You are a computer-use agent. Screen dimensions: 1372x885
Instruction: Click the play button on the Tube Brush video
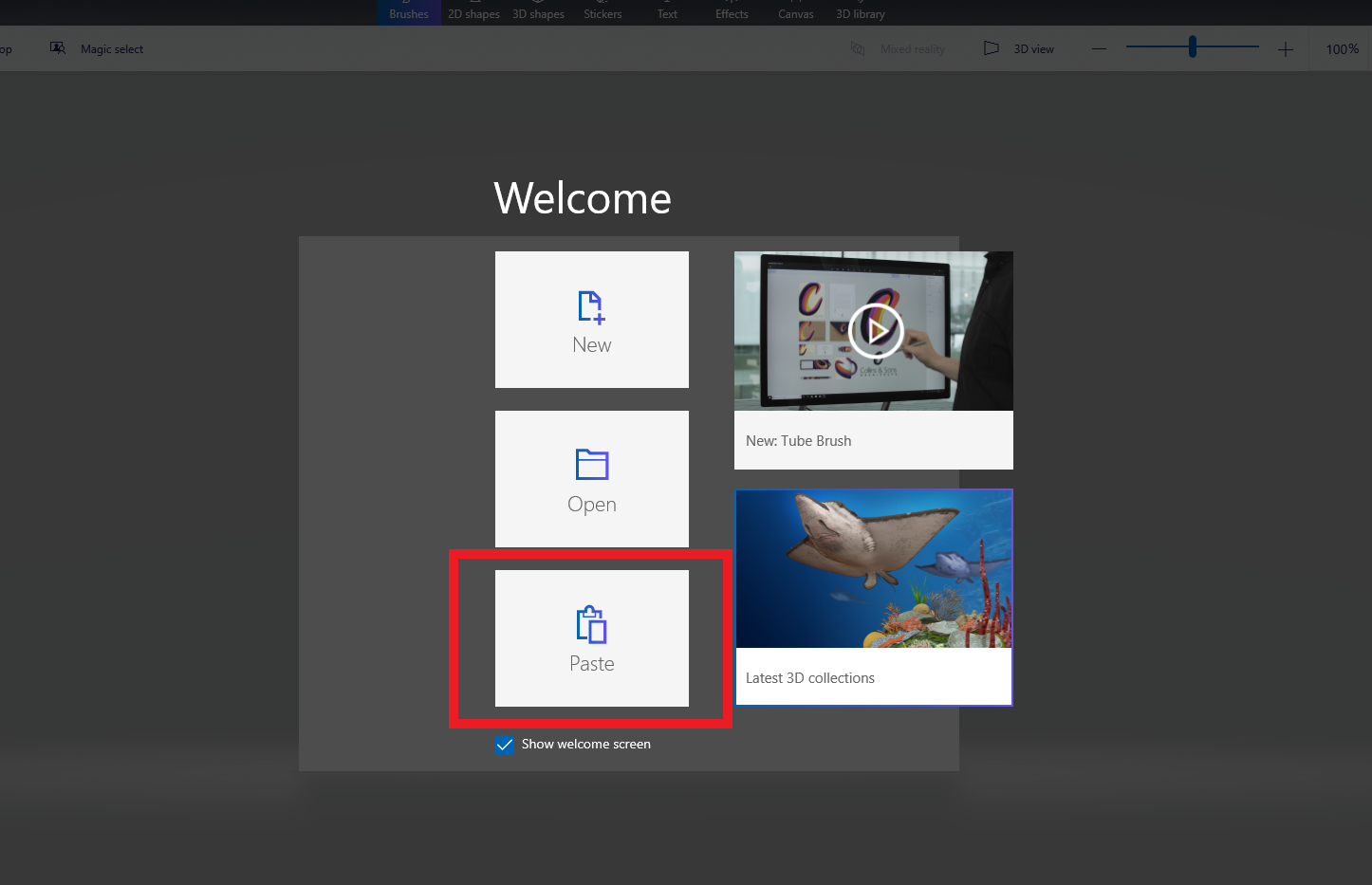click(x=876, y=331)
